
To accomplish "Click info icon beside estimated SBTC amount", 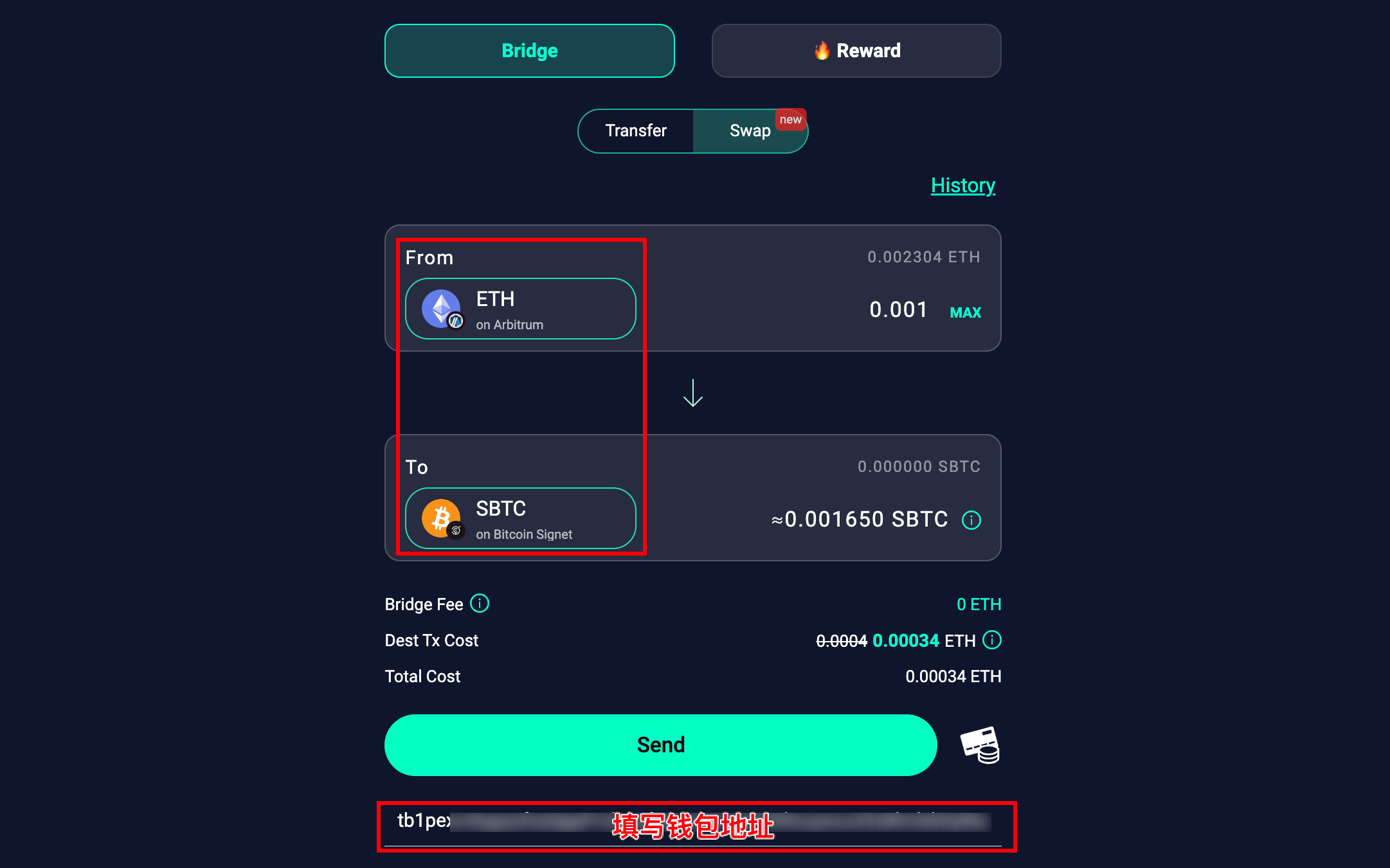I will coord(971,520).
